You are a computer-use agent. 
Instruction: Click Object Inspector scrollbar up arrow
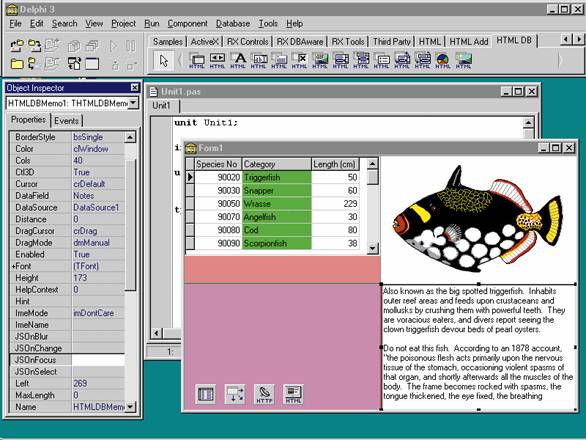pos(130,137)
